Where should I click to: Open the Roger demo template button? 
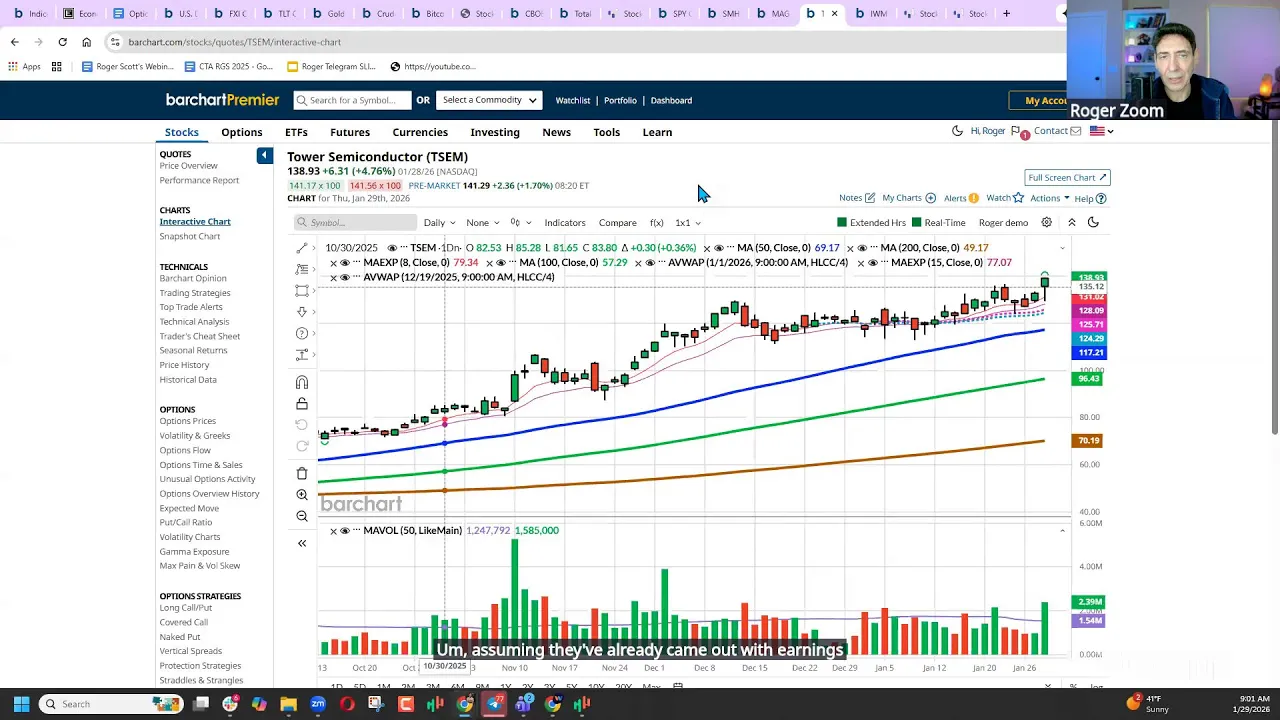tap(1003, 223)
